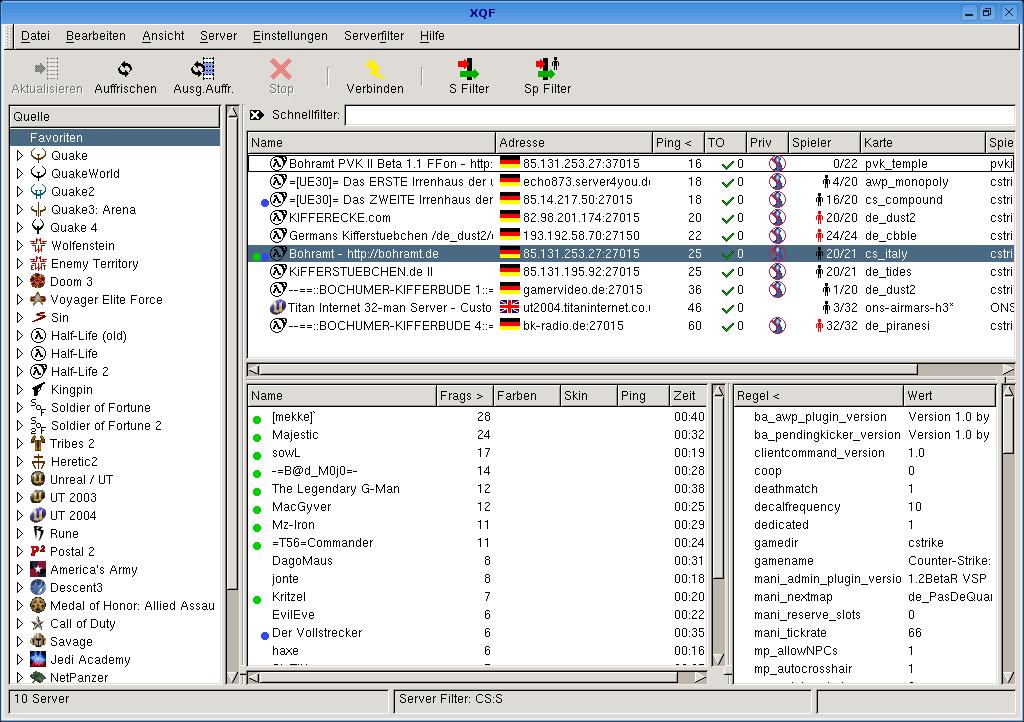Click the Quake3: Arena game icon
1024x722 pixels.
pyautogui.click(x=38, y=210)
